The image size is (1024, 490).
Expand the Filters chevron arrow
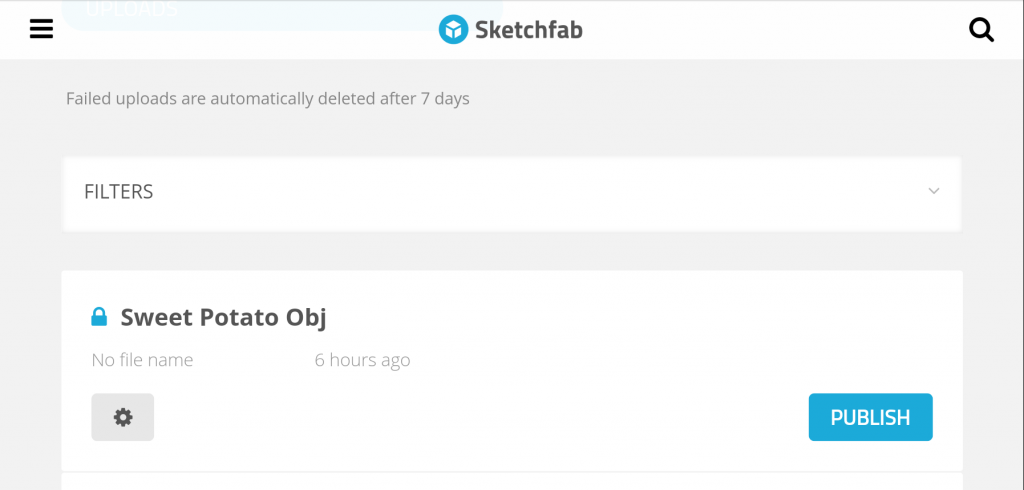tap(934, 191)
